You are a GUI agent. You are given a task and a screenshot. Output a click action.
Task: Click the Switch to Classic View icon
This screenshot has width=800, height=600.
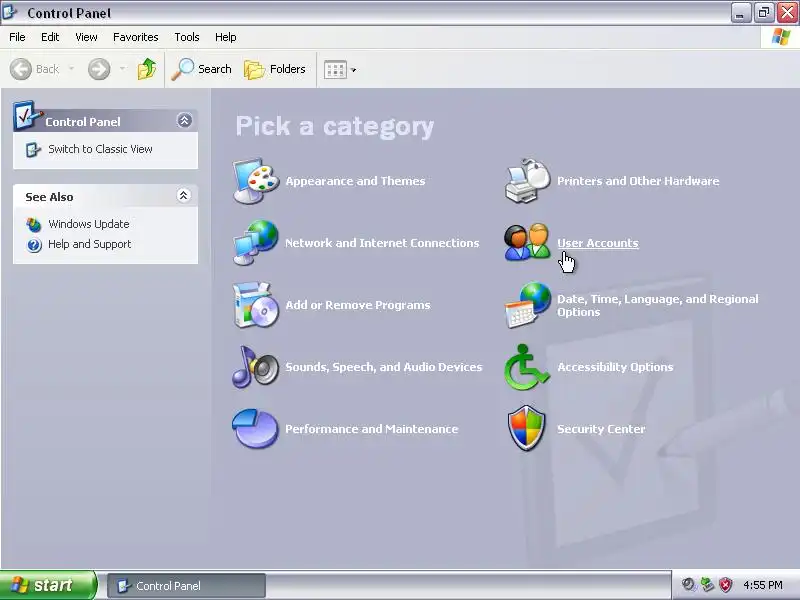[x=33, y=149]
